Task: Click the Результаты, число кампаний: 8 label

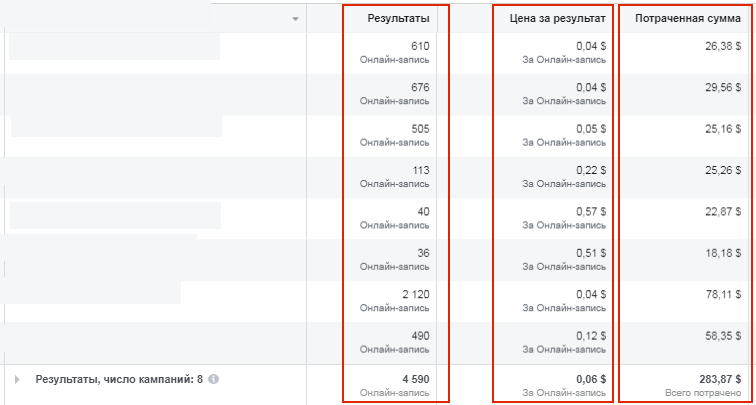Action: tap(119, 379)
